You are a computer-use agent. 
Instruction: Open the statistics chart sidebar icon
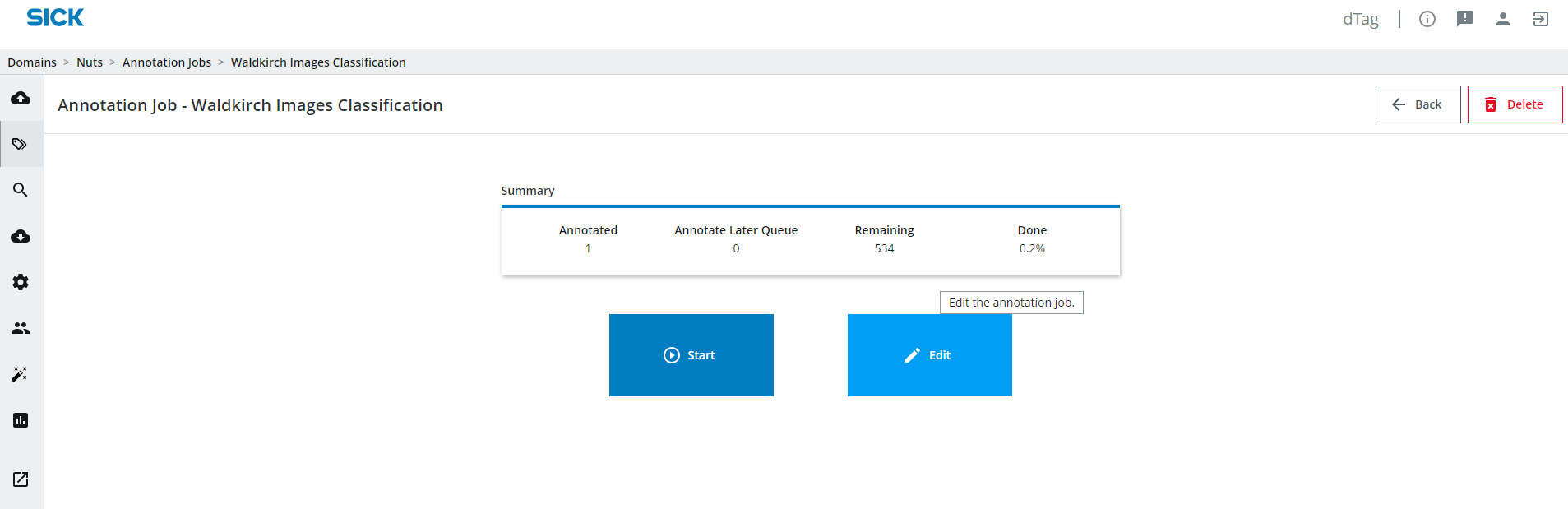coord(21,420)
